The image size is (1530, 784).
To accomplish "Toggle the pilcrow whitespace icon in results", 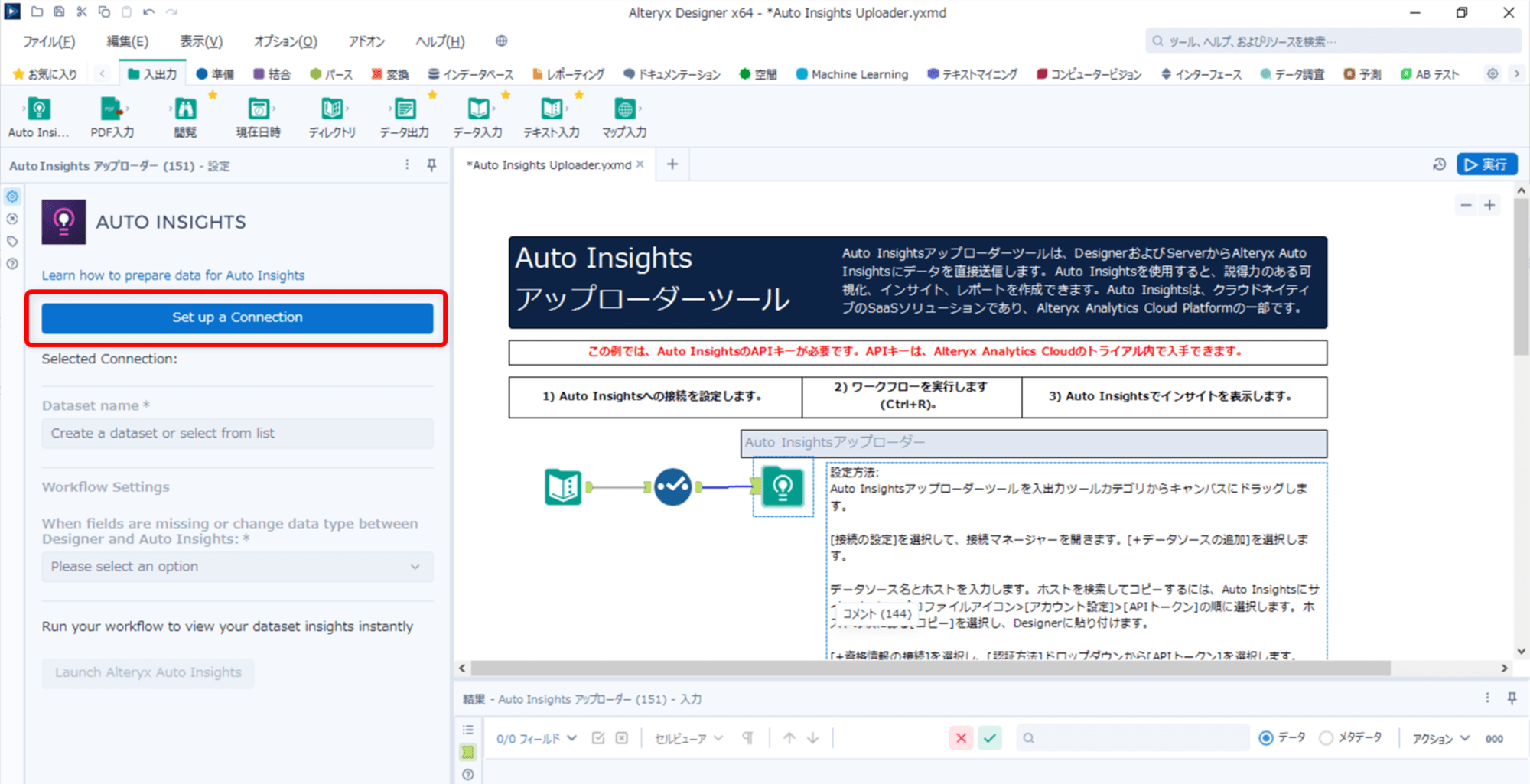I will 747,738.
